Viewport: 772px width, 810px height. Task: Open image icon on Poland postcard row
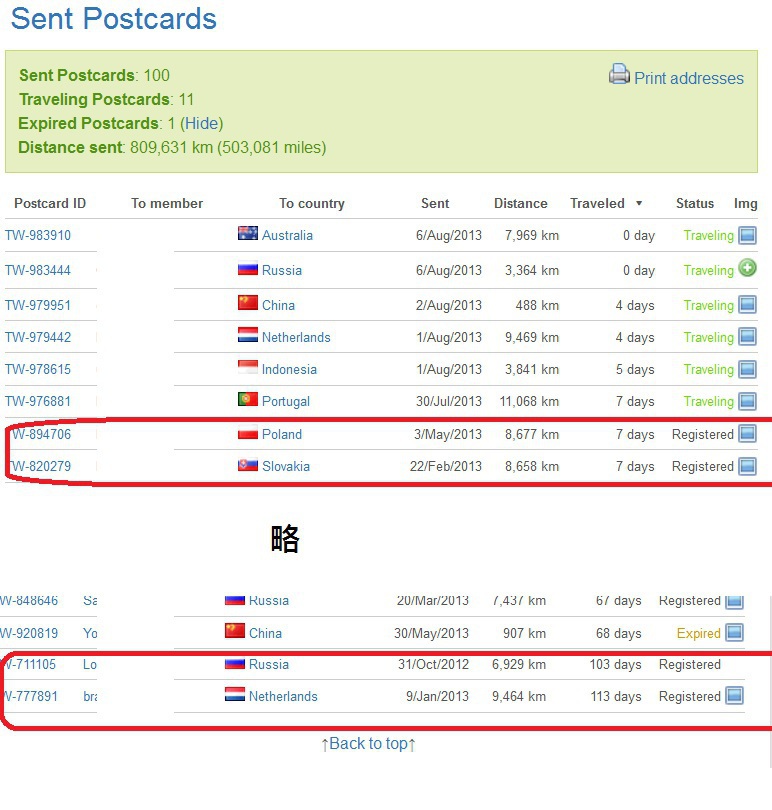747,433
